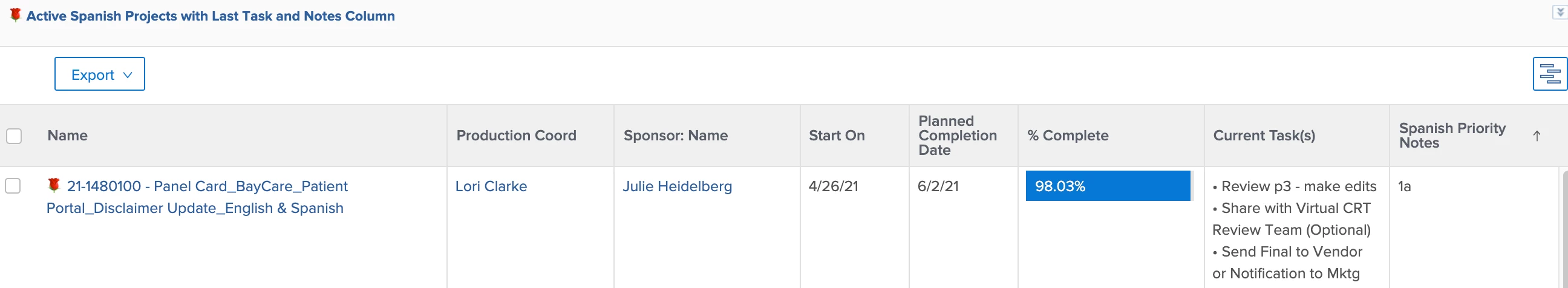Sort by Sponsor: Name column header

pos(675,136)
